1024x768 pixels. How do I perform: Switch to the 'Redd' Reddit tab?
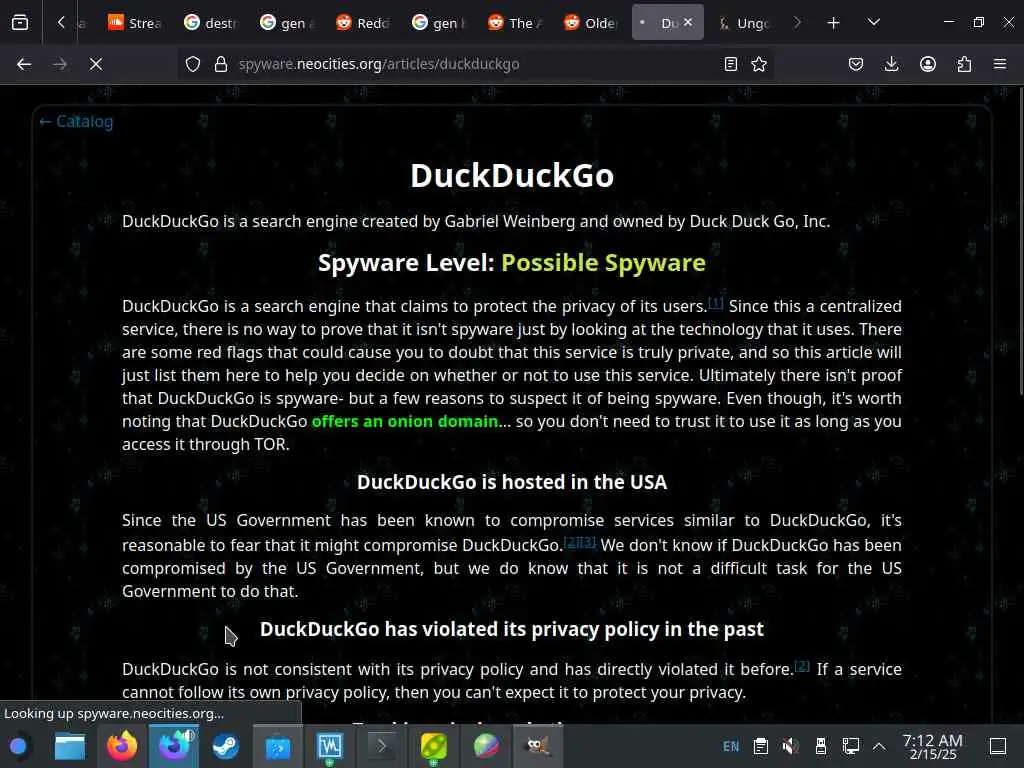click(362, 23)
